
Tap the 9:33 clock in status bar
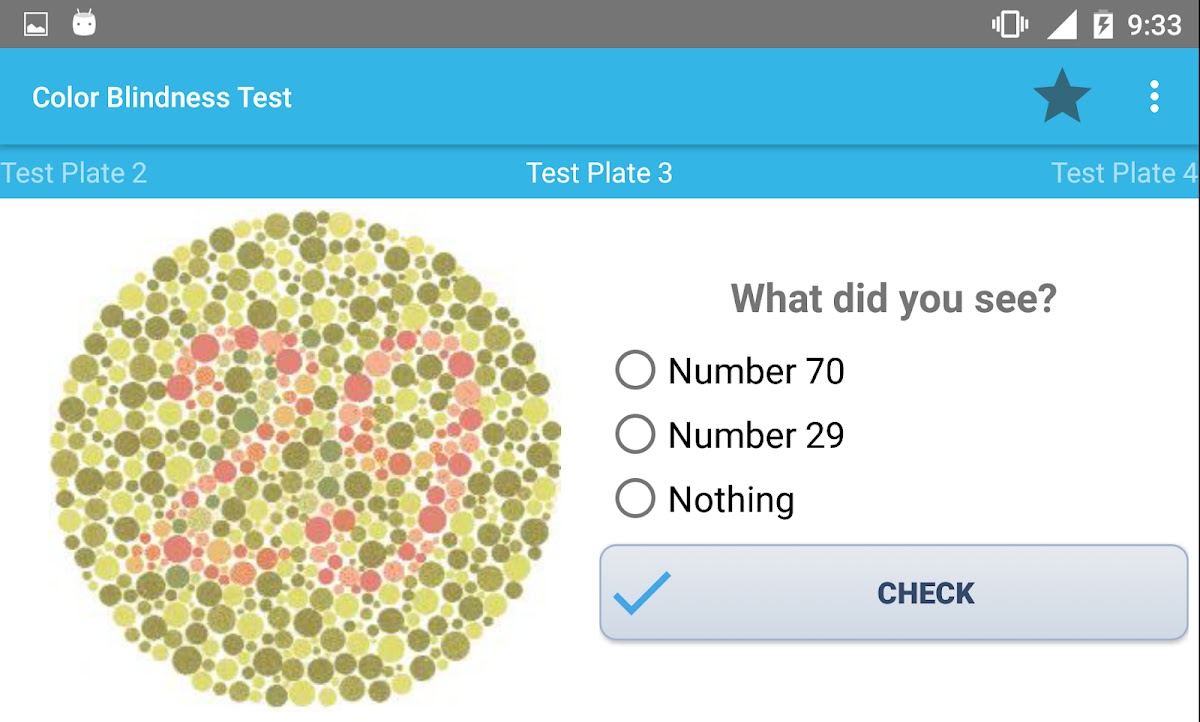click(x=1154, y=24)
